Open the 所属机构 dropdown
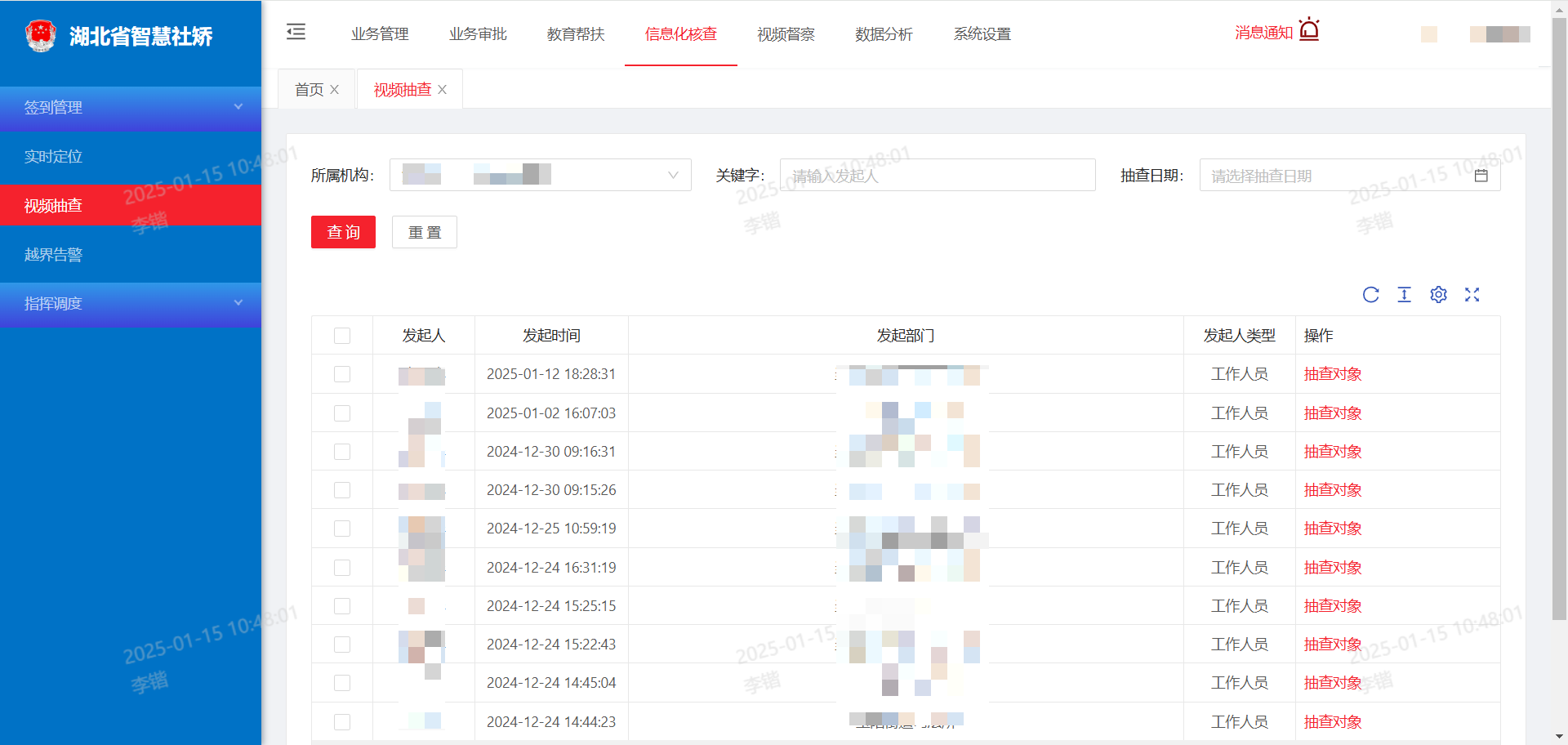 (540, 175)
